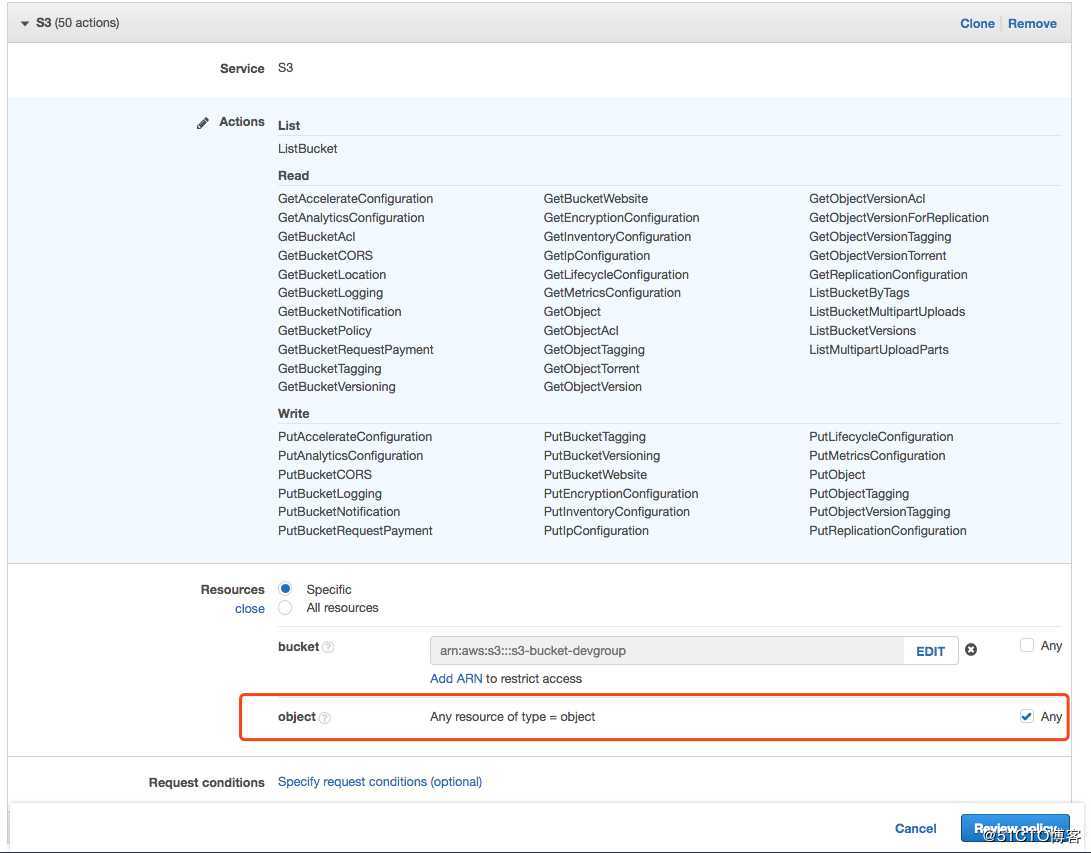Image resolution: width=1091 pixels, height=853 pixels.
Task: Click PutBucketLogging action
Action: (330, 493)
